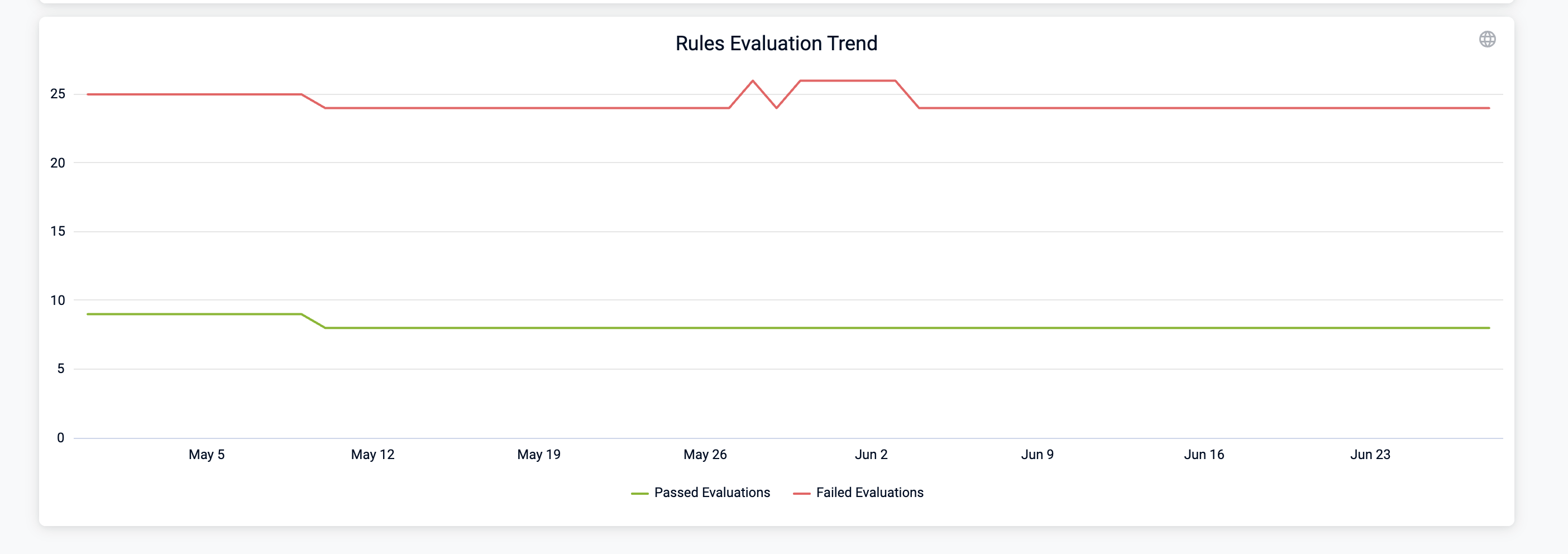The image size is (1568, 554).
Task: Click the 25 value on y-axis
Action: coord(58,94)
